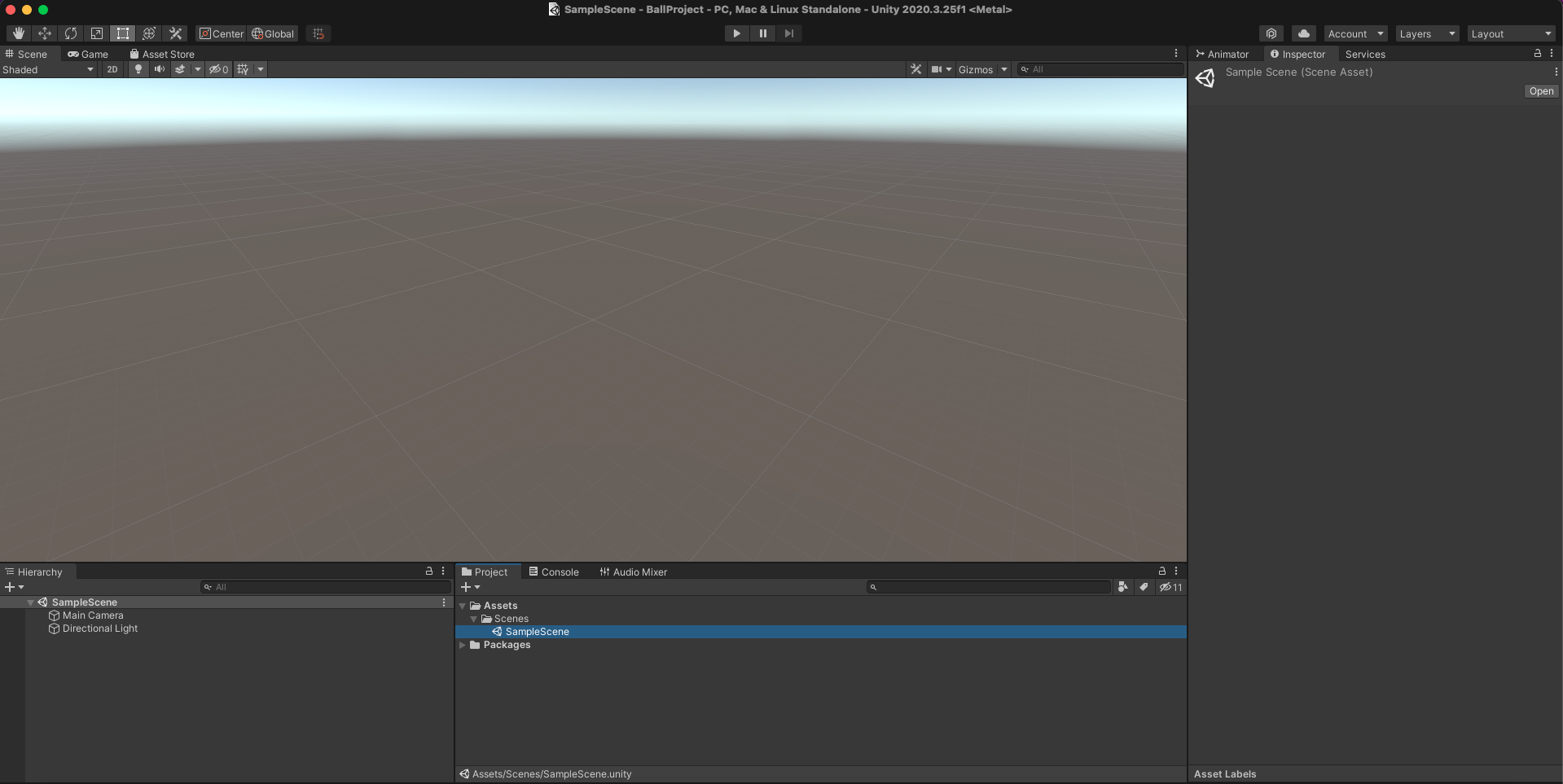Toggle hidden objects visibility counter
Image resolution: width=1563 pixels, height=784 pixels.
218,69
